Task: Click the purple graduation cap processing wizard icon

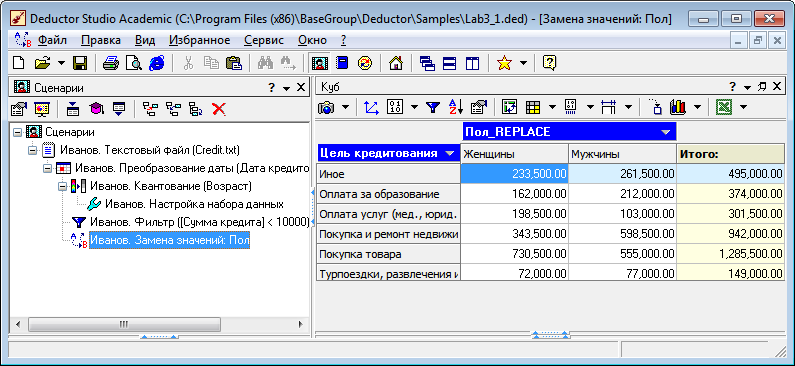Action: click(x=96, y=108)
